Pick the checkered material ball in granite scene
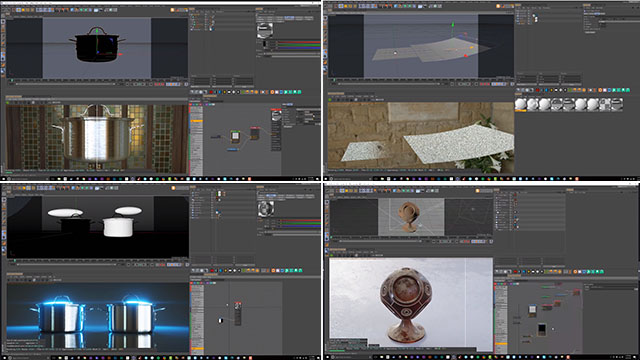Screen dimensions: 640x360 605,104
